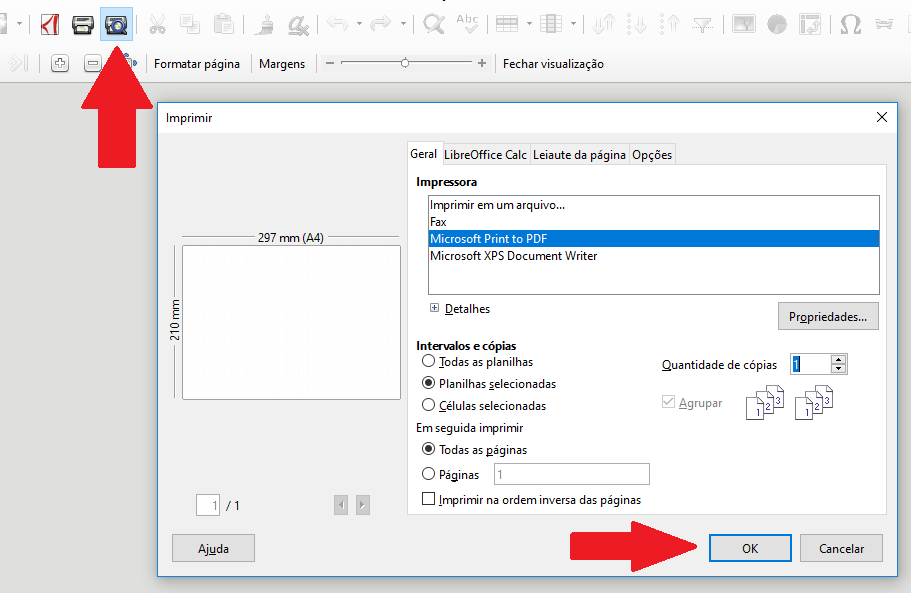Viewport: 911px width, 593px height.
Task: Click the Insert Chart pie icon
Action: (x=777, y=24)
